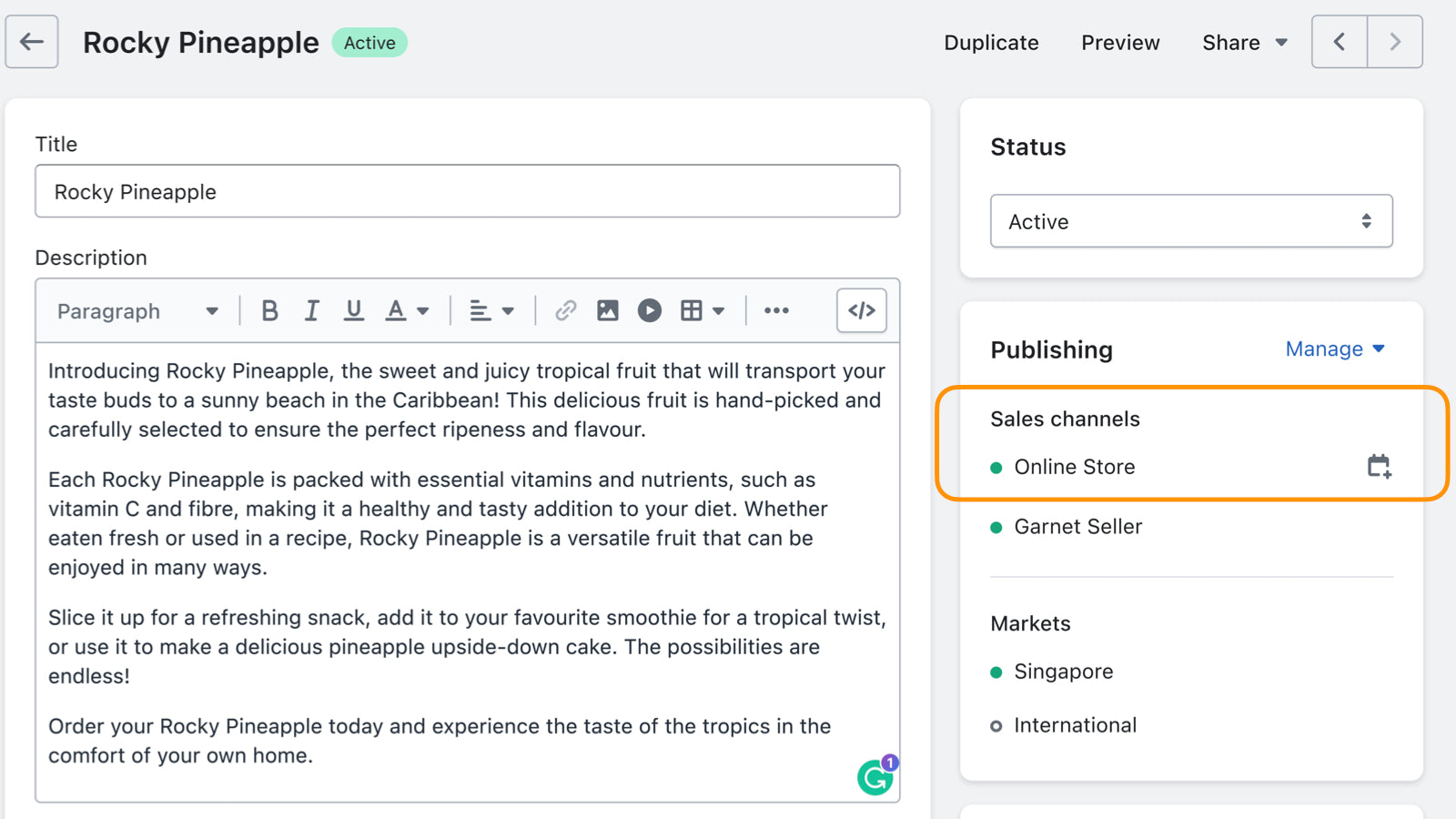Select Preview from the header

[1119, 42]
